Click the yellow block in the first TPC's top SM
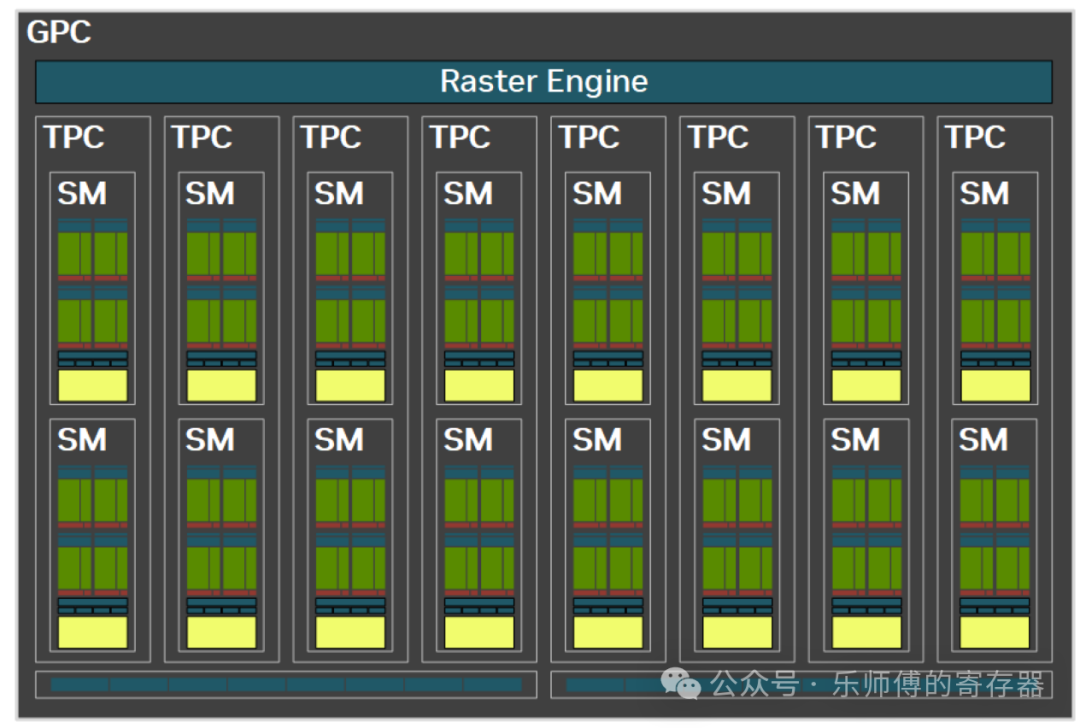This screenshot has width=1080, height=728. coord(93,385)
